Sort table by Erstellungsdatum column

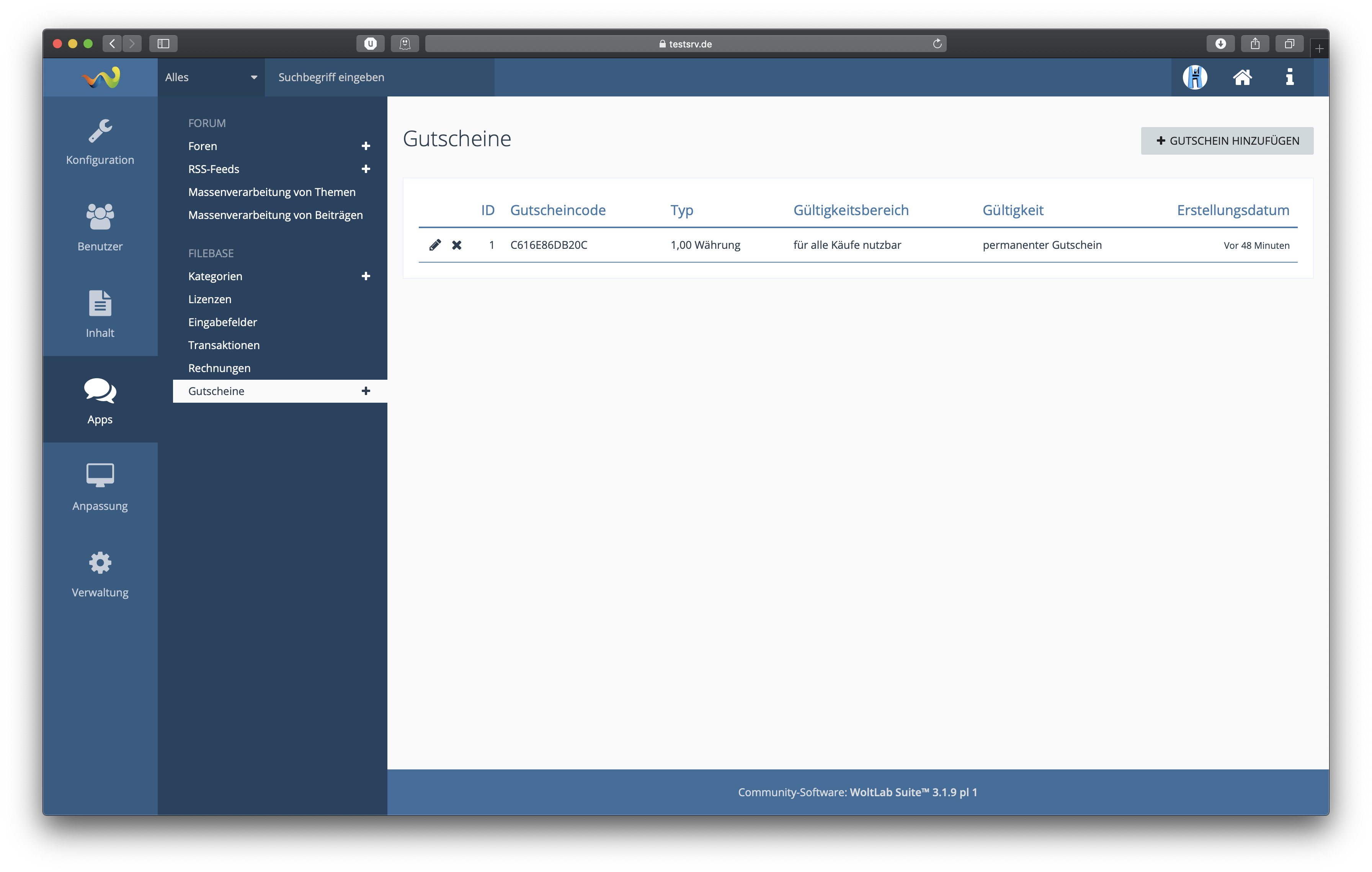click(x=1232, y=210)
